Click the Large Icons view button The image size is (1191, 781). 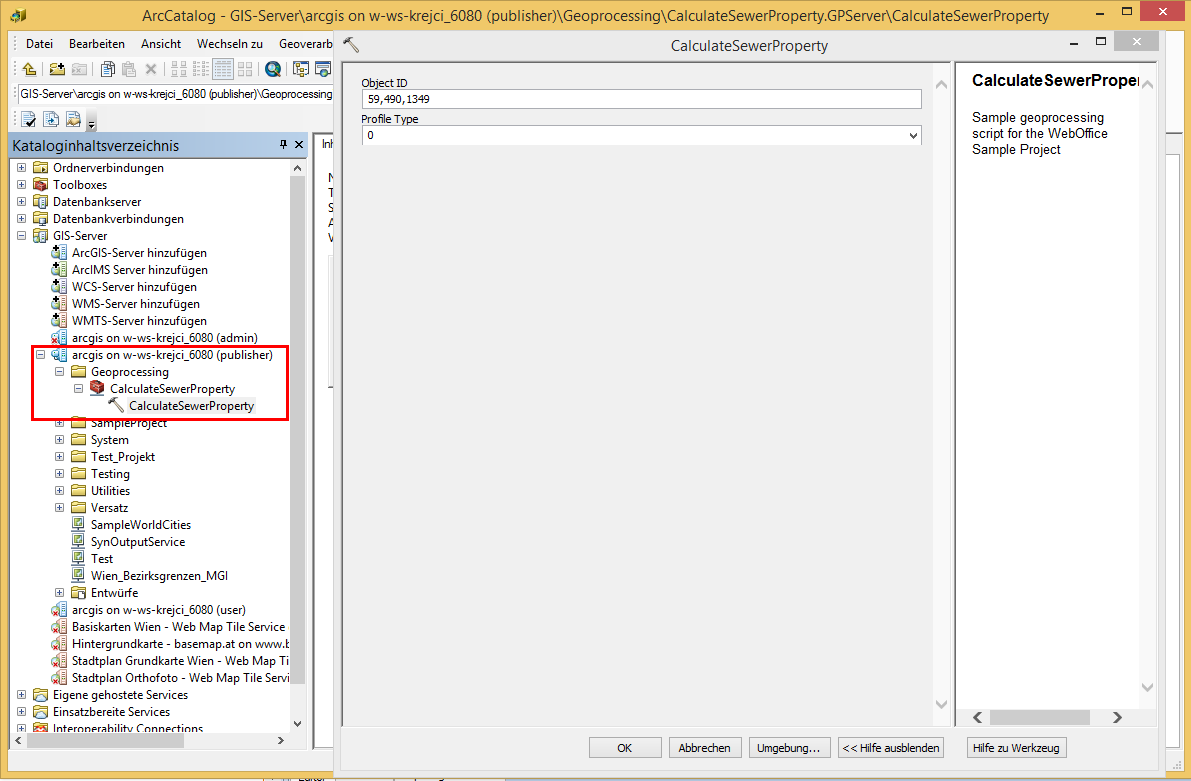tap(177, 68)
